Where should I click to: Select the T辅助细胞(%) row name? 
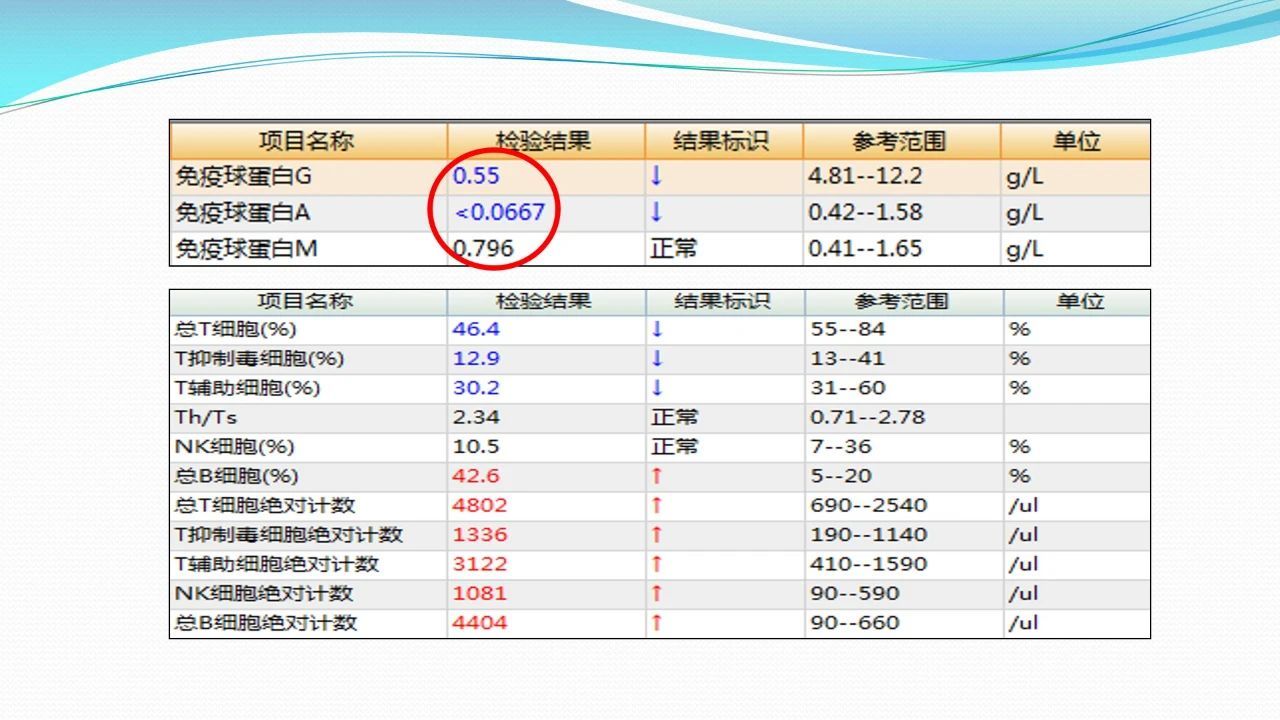[248, 388]
